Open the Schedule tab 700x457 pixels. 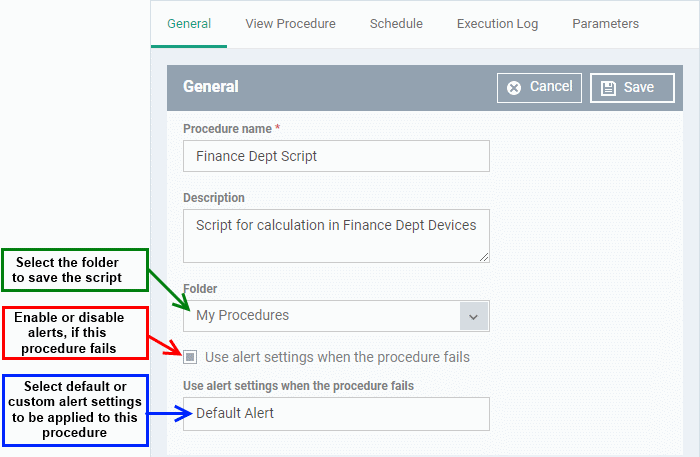pos(396,24)
